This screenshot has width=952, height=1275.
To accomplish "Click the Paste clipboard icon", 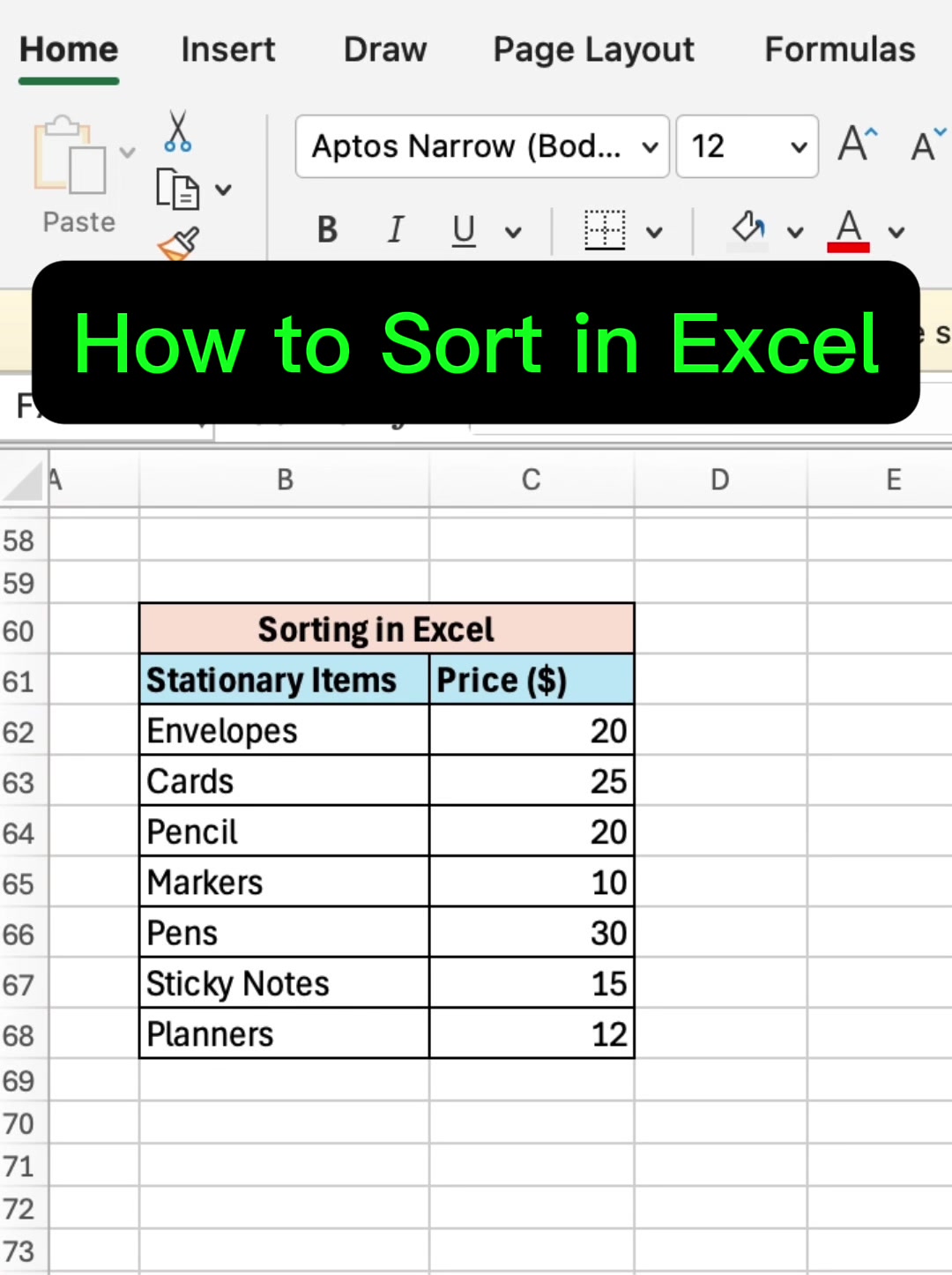I will coord(70,155).
